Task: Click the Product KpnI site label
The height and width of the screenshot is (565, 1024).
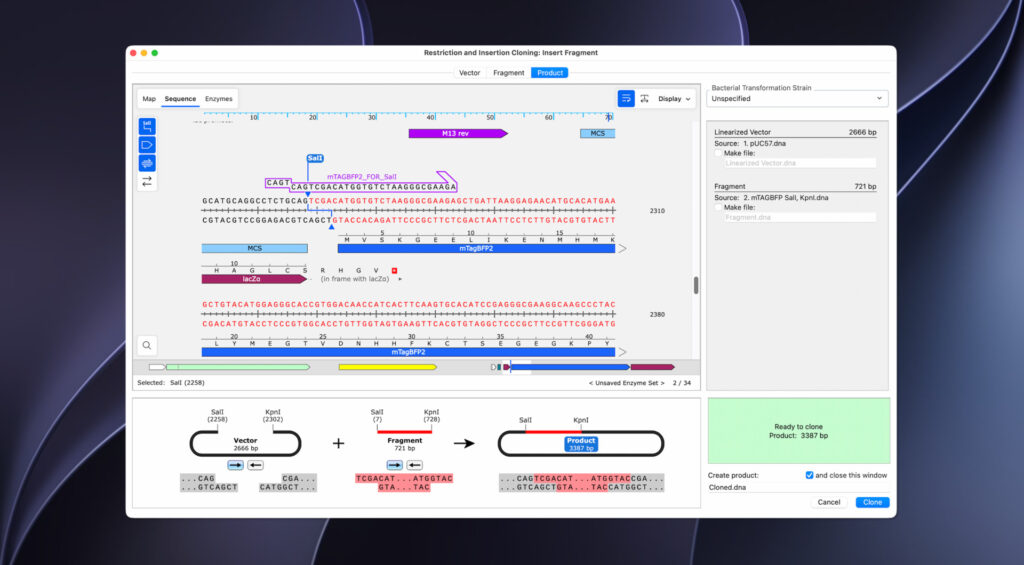Action: tap(581, 420)
